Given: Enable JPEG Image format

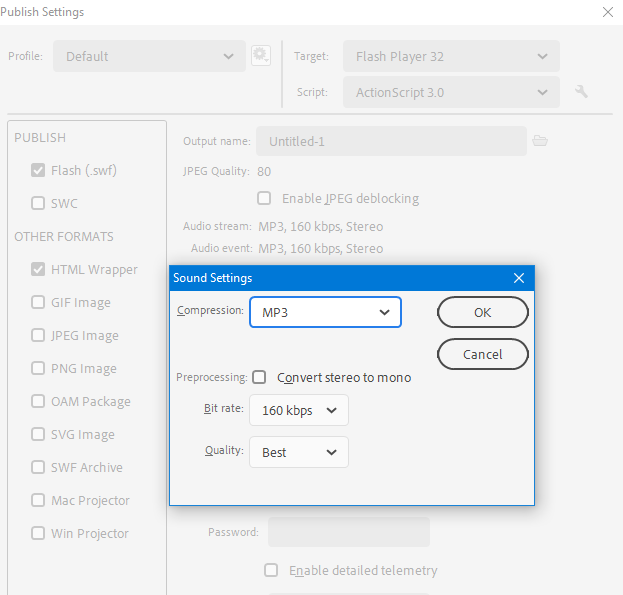Looking at the screenshot, I should pos(38,335).
